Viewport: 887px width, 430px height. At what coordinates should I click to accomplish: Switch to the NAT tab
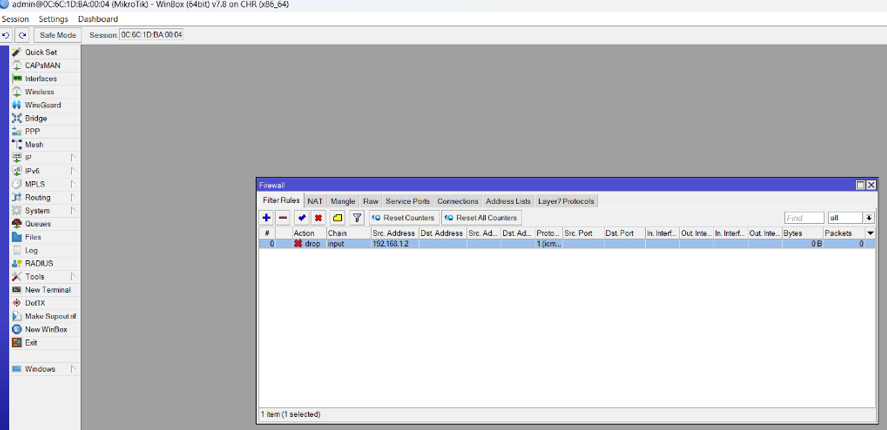315,201
